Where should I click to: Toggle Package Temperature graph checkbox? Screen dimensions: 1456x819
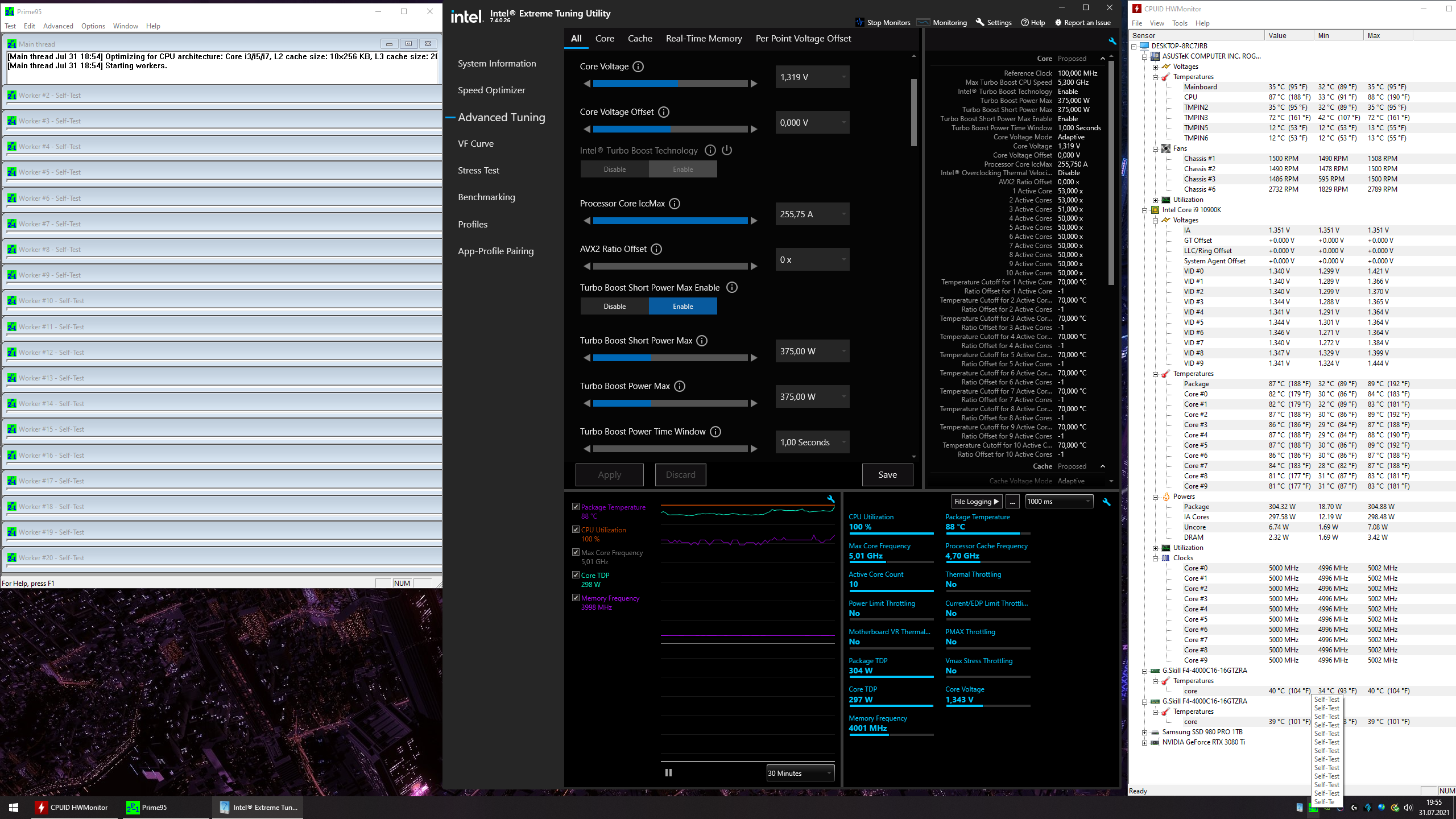pos(576,506)
